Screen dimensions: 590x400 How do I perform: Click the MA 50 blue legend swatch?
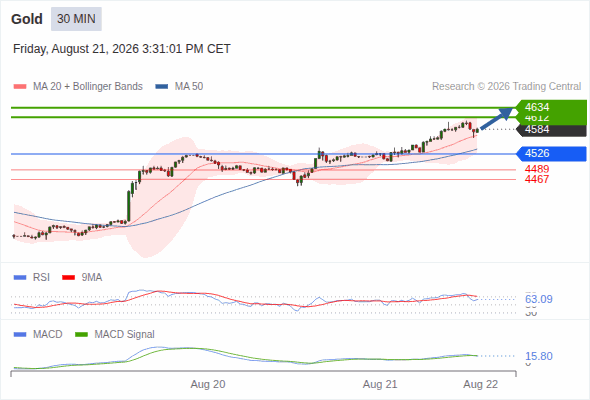point(162,87)
